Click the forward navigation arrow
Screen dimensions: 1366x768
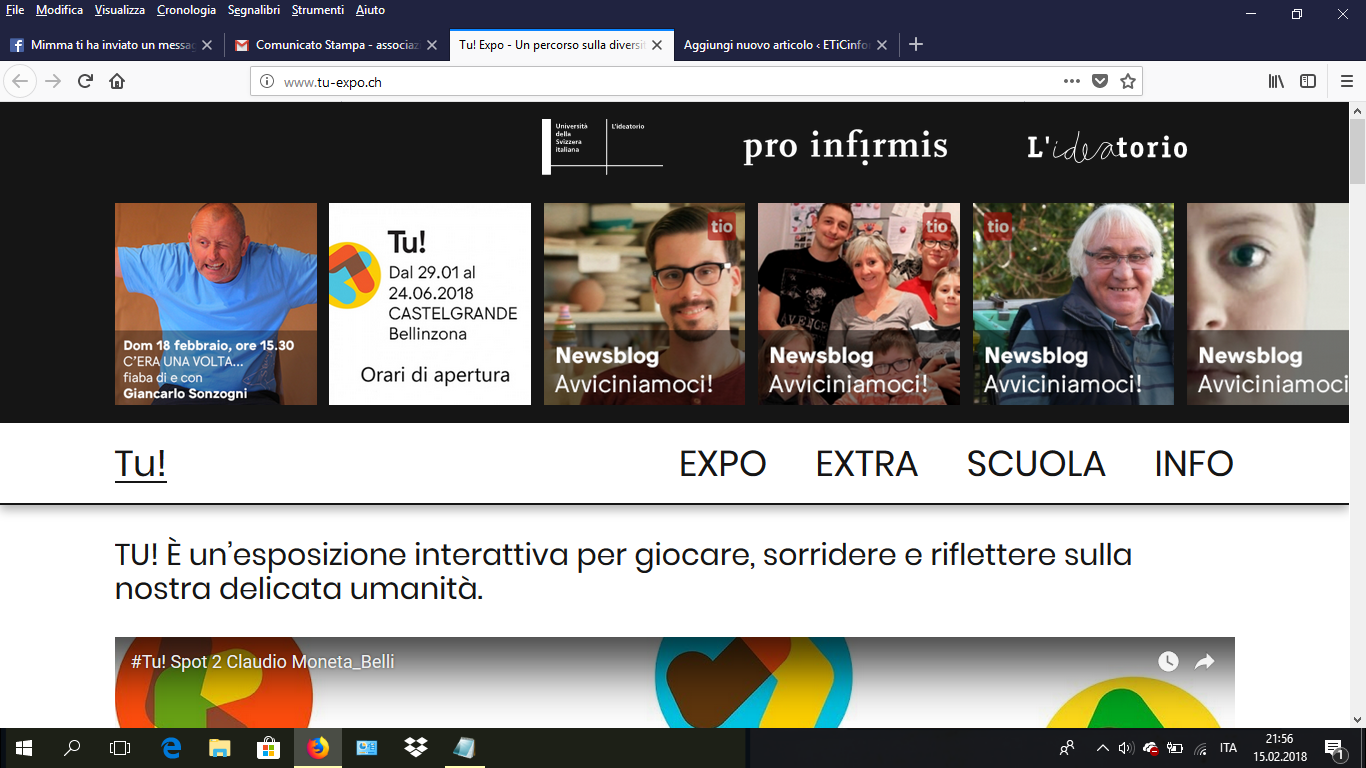tap(53, 82)
